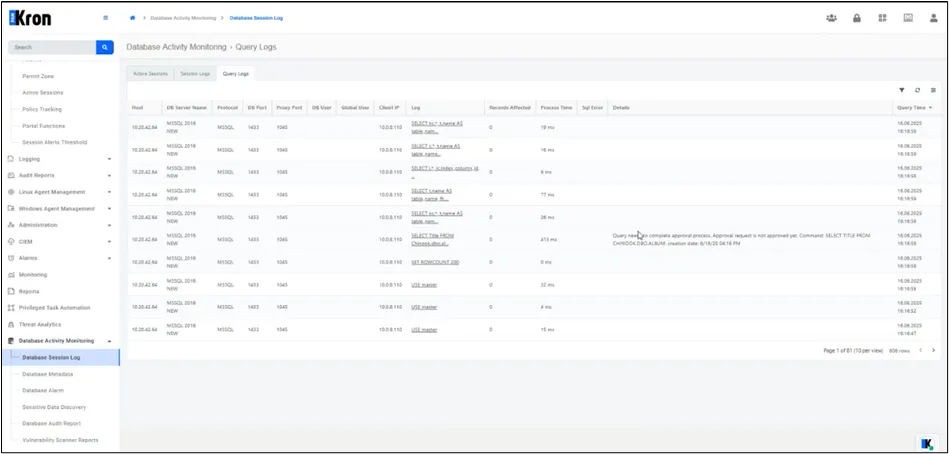Screen dimensions: 949x454
Task: Sort by the Process Time column header
Action: click(x=556, y=108)
